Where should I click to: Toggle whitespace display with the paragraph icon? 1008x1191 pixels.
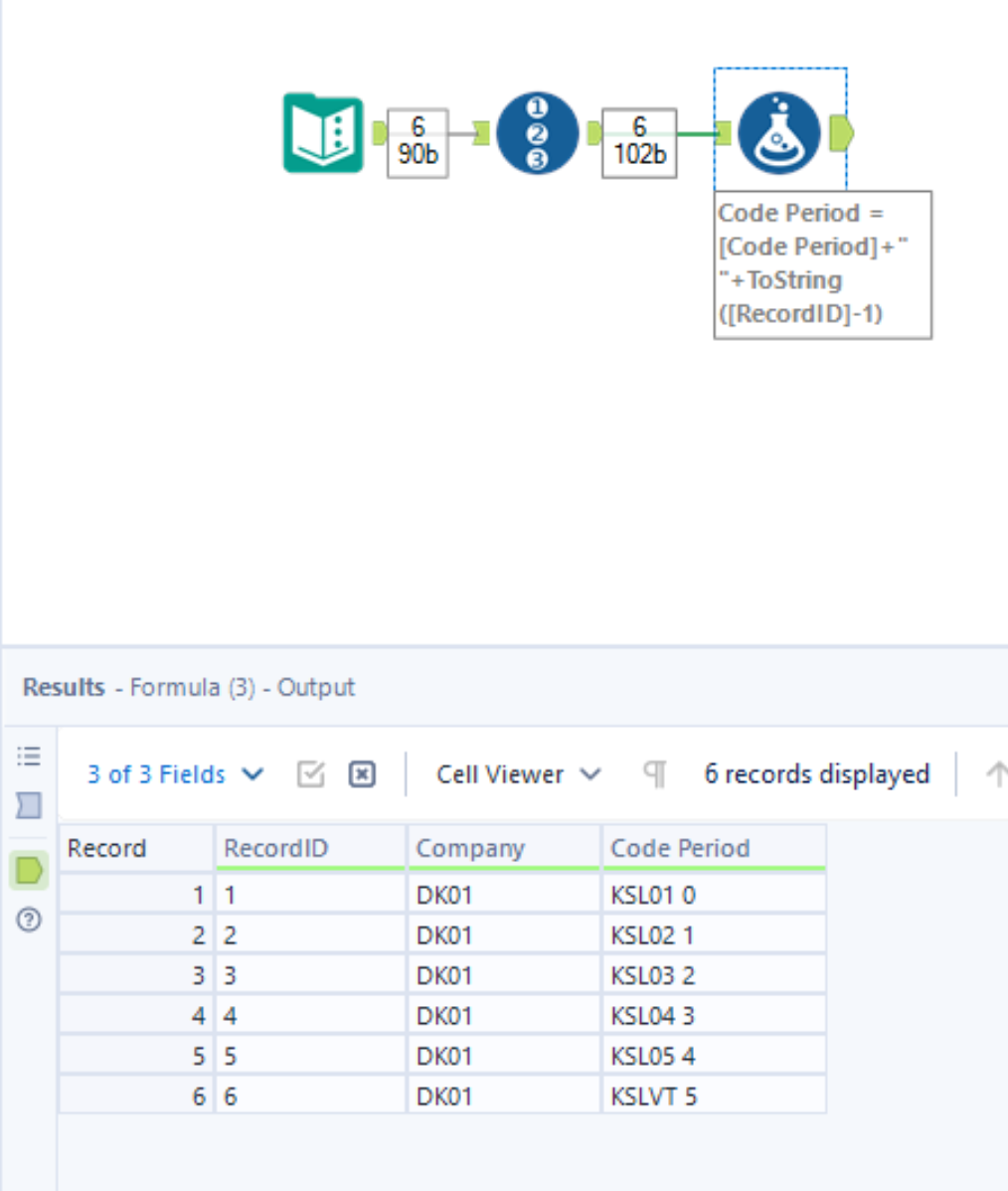tap(653, 773)
